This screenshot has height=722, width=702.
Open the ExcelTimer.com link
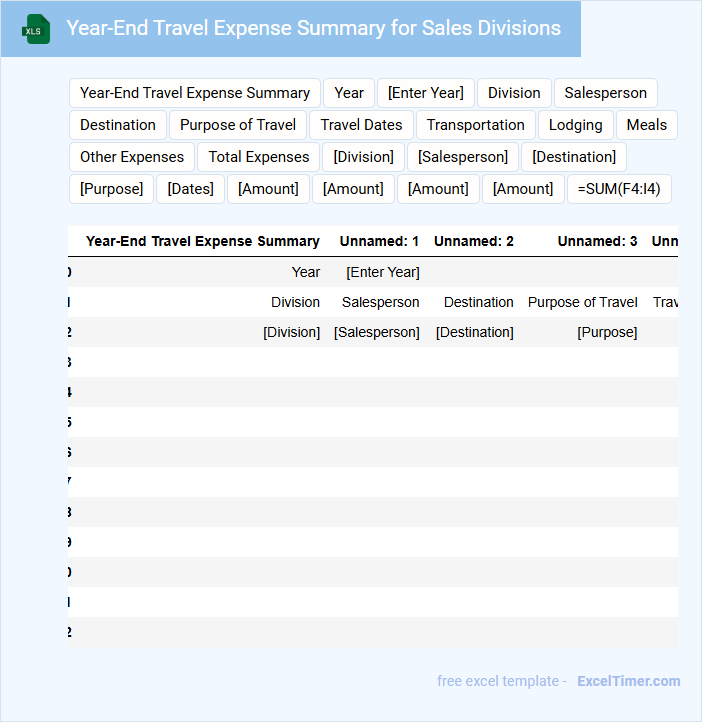click(x=628, y=681)
